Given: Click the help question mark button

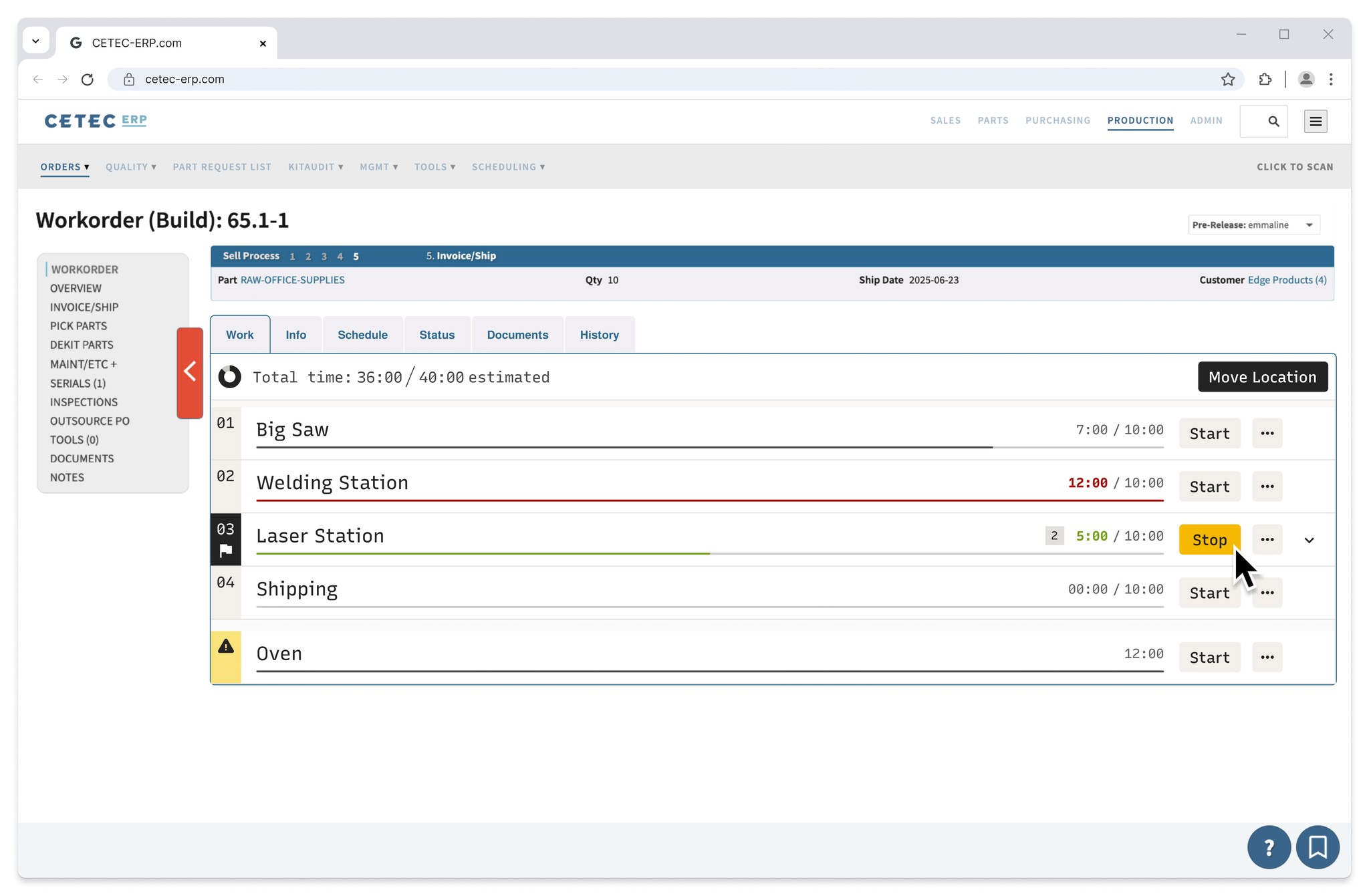Looking at the screenshot, I should (1268, 847).
